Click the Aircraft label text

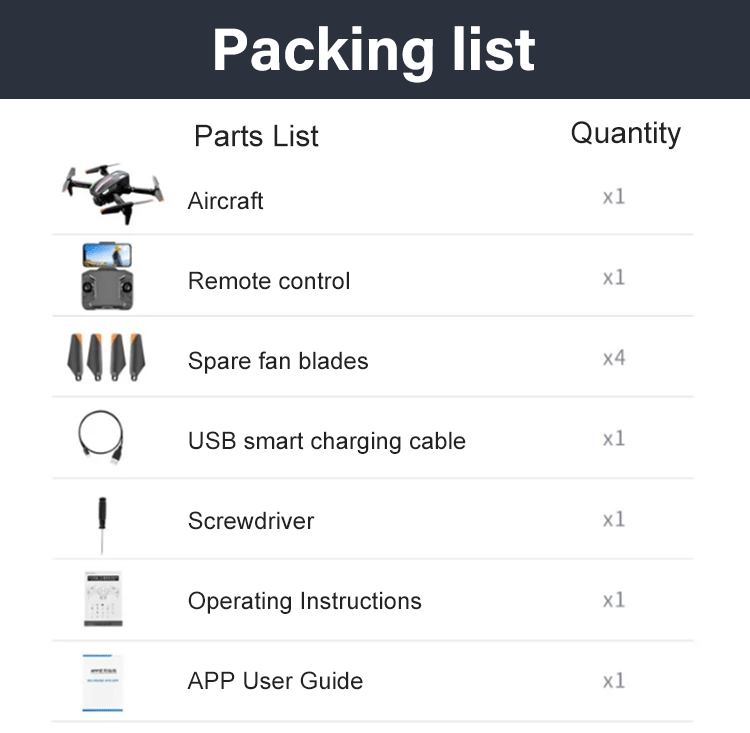click(225, 200)
